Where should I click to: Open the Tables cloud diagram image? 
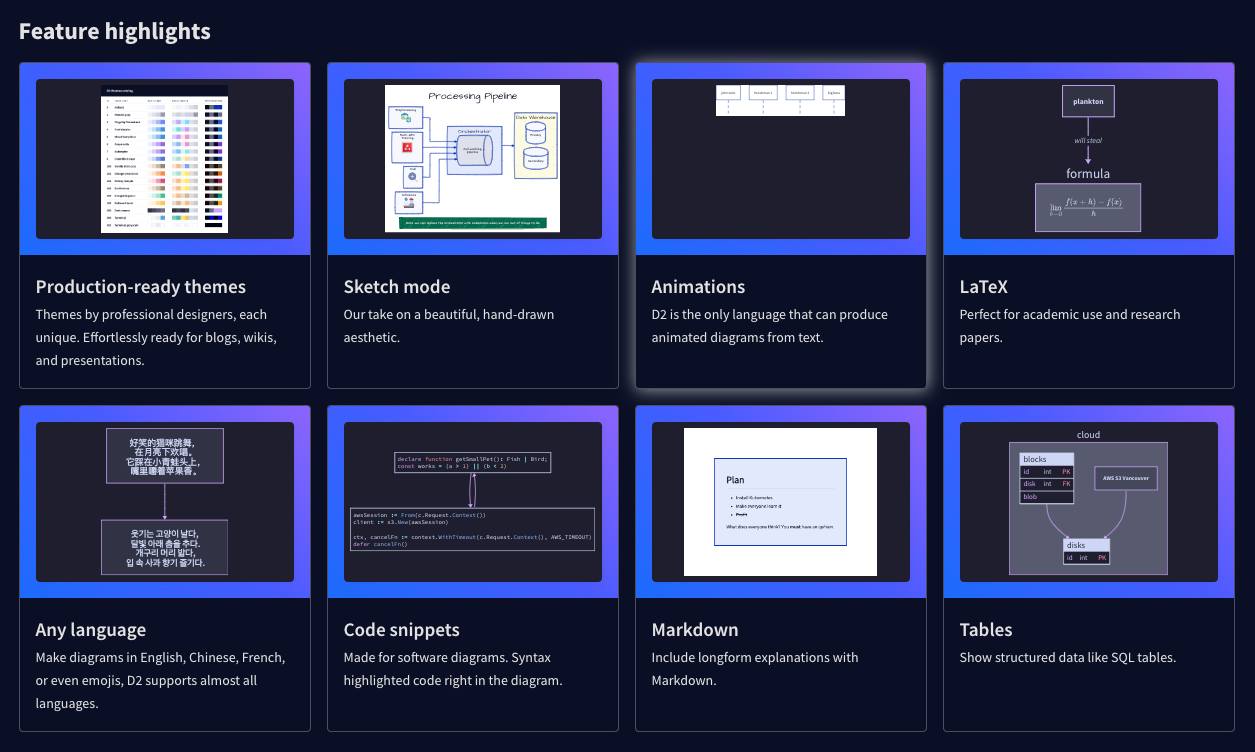pyautogui.click(x=1089, y=502)
